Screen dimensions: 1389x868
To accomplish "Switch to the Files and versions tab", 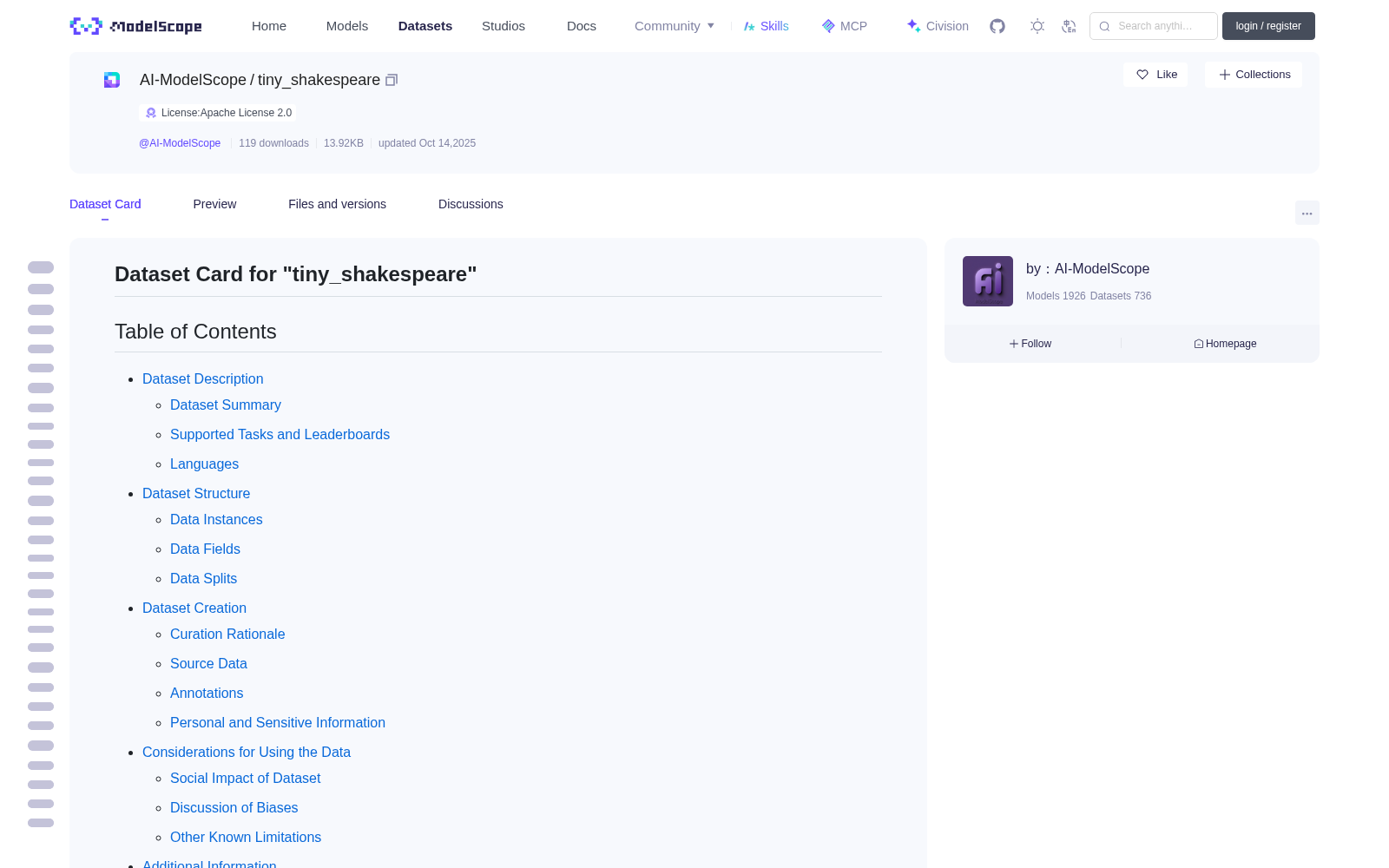I will pyautogui.click(x=337, y=204).
